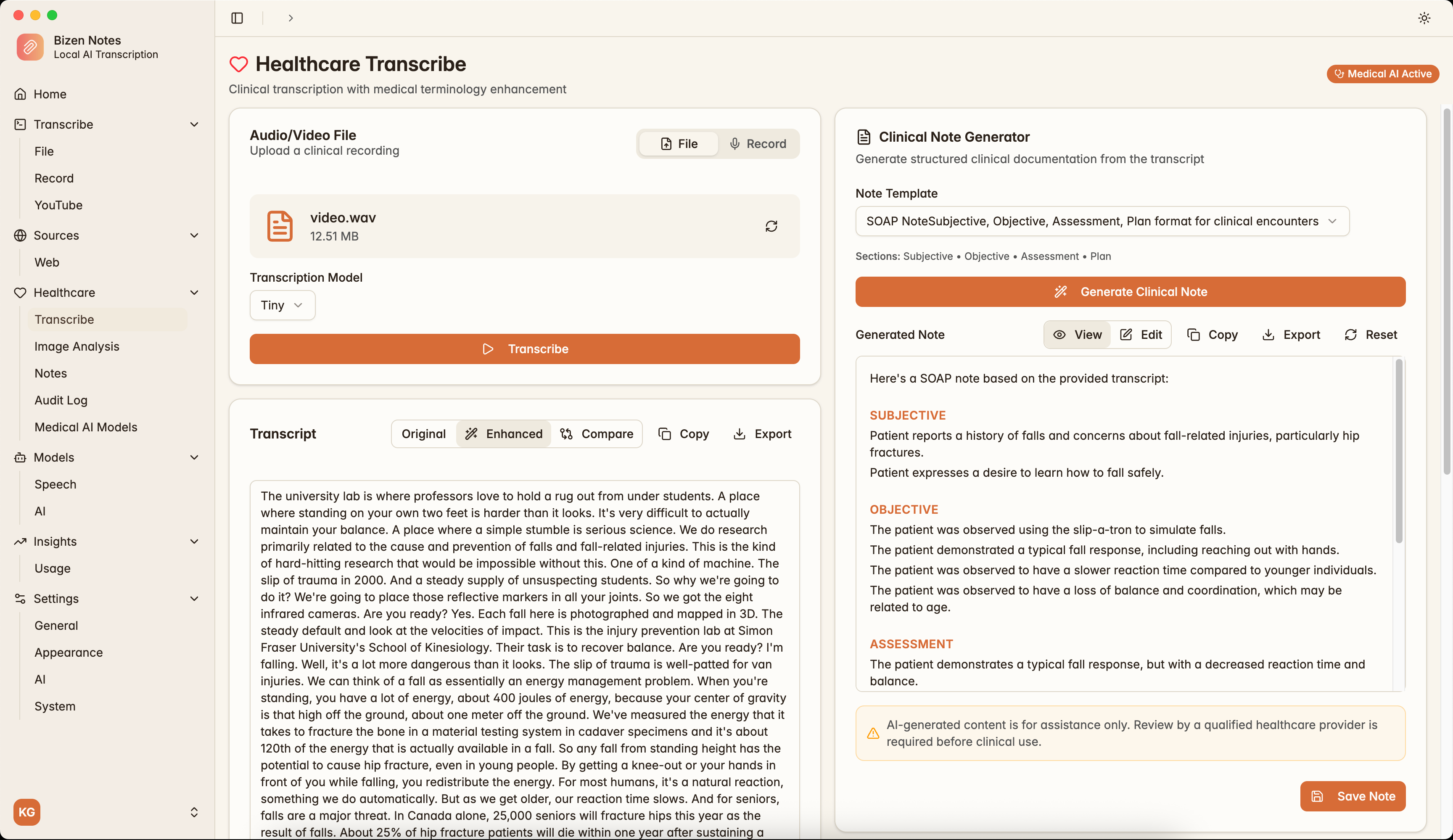Viewport: 1453px width, 840px height.
Task: Switch transcript view to Original
Action: (423, 433)
